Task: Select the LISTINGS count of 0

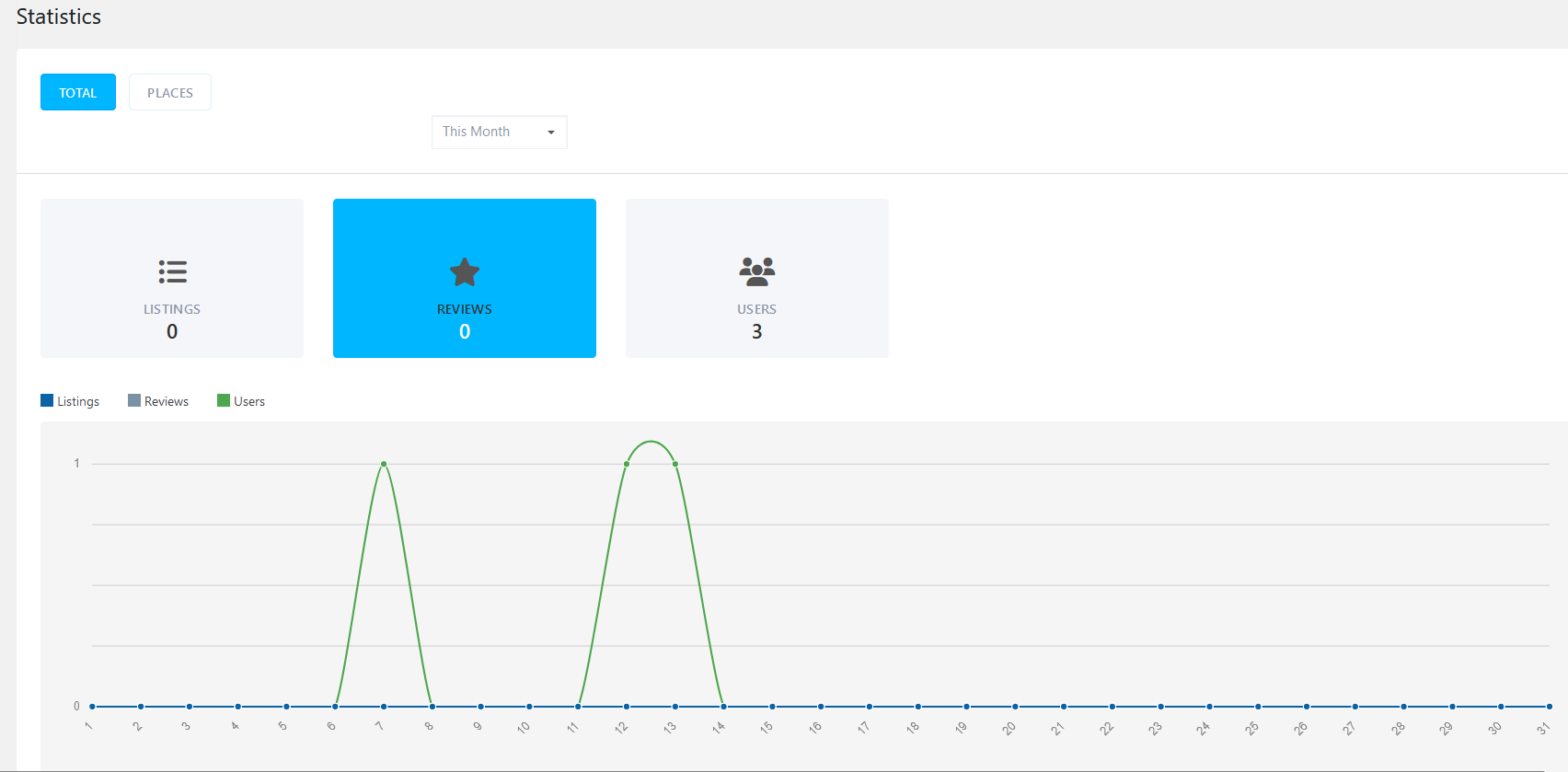Action: tap(172, 332)
